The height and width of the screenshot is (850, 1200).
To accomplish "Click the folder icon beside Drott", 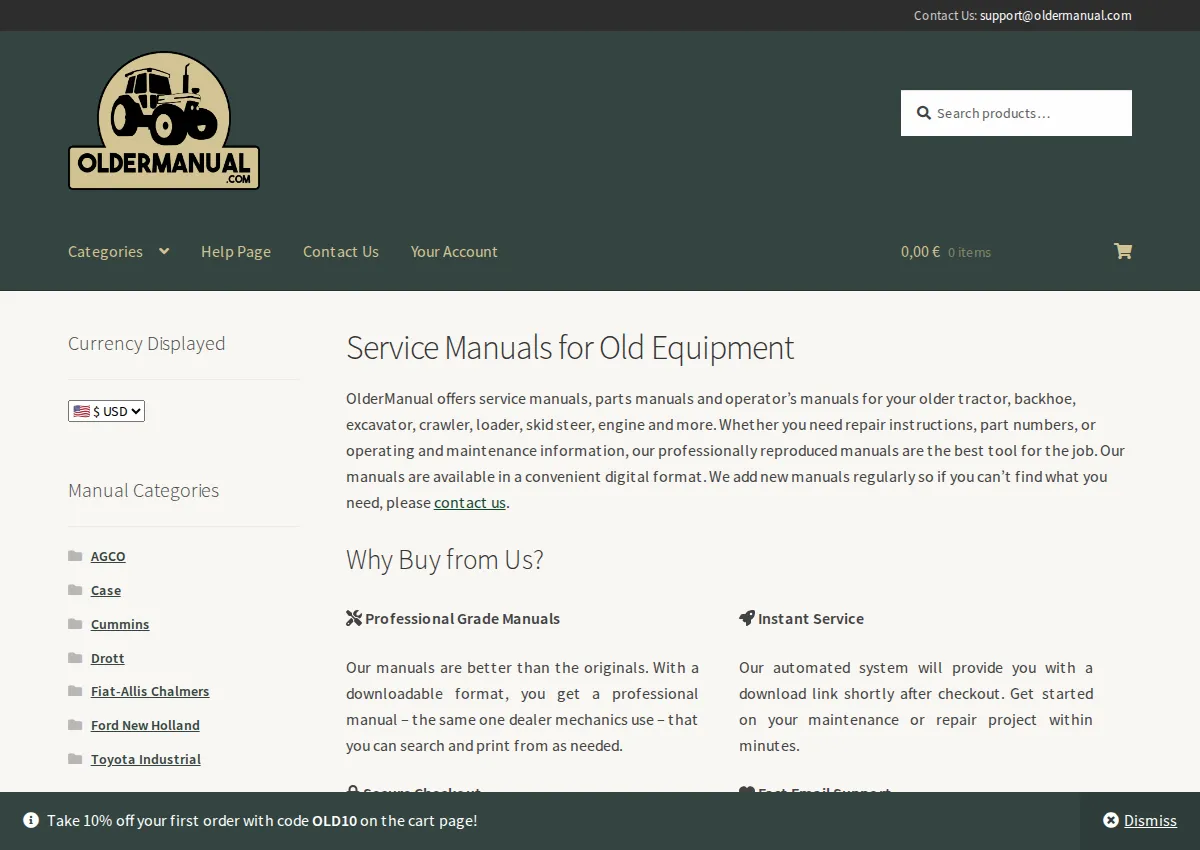I will (x=75, y=658).
